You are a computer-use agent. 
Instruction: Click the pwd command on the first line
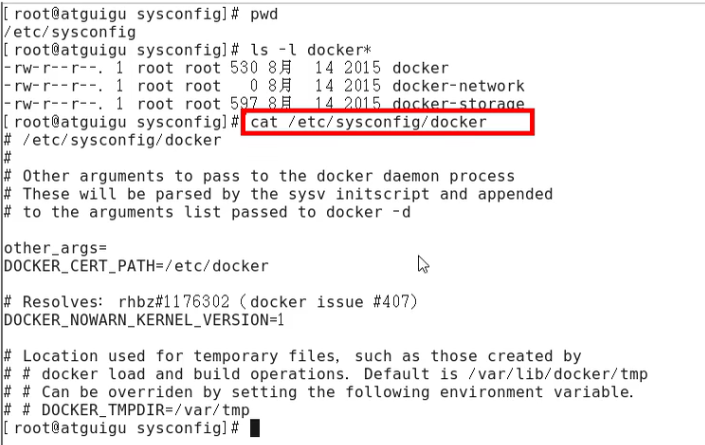[263, 15]
